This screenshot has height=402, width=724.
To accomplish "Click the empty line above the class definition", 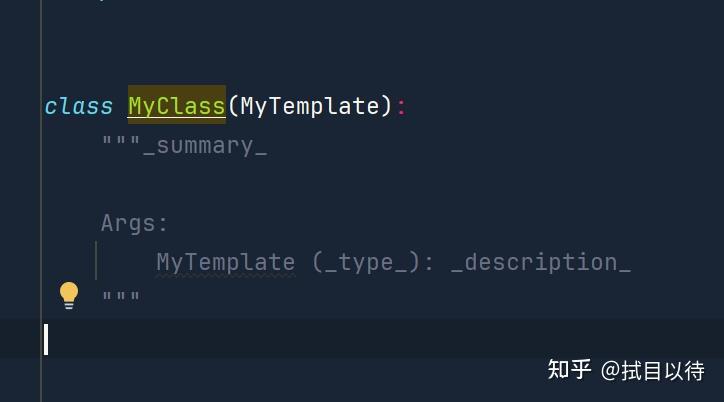I will 300,60.
